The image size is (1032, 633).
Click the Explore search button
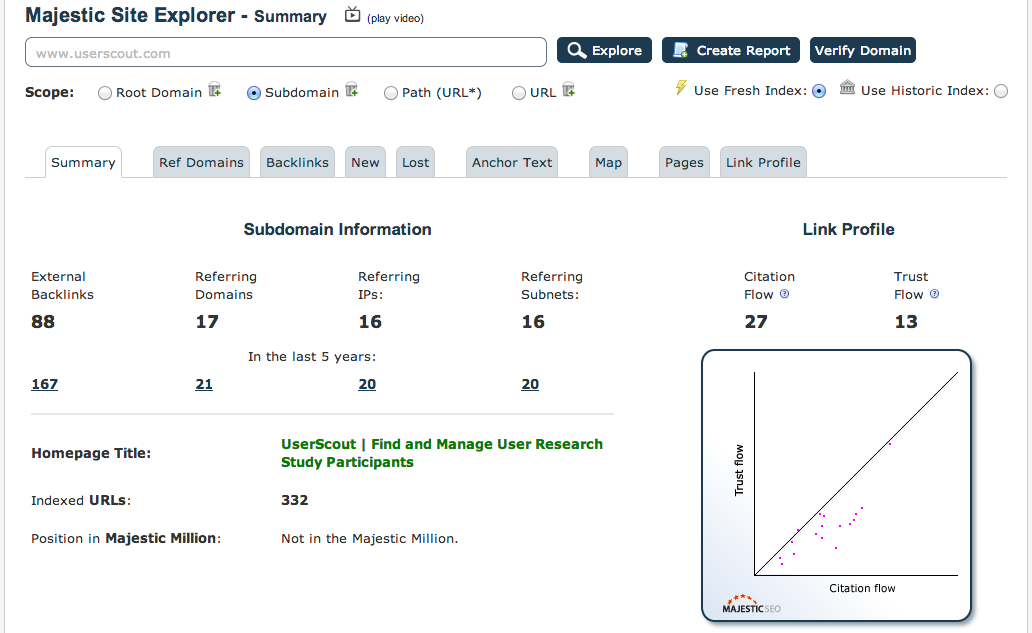coord(604,51)
